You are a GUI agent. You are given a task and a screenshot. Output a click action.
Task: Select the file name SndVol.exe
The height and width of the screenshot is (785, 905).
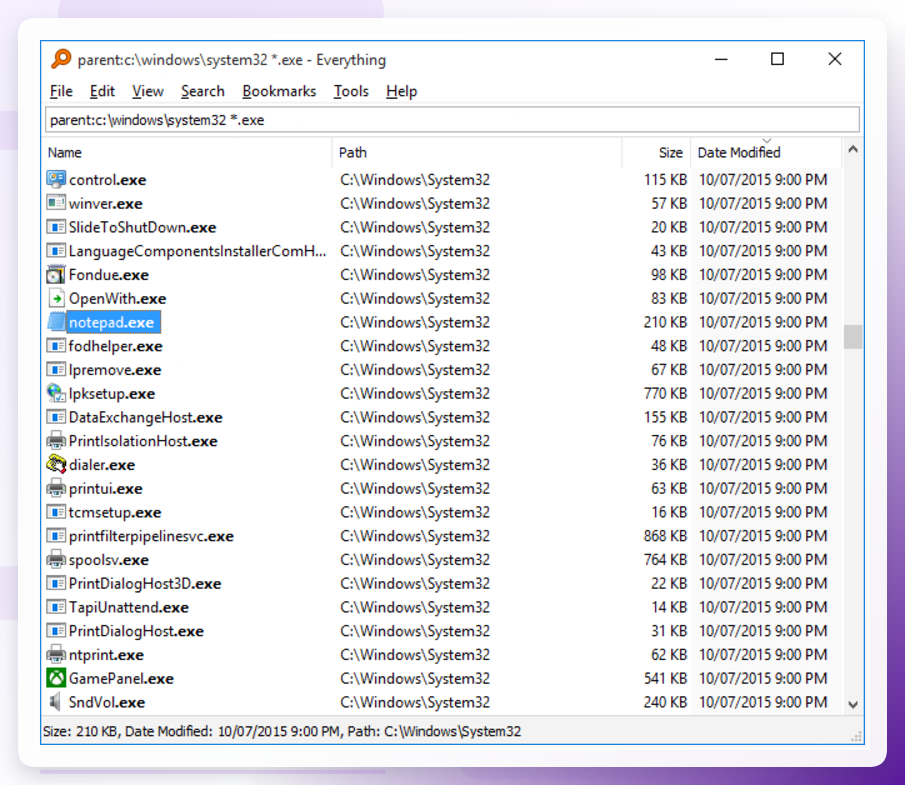click(x=107, y=702)
